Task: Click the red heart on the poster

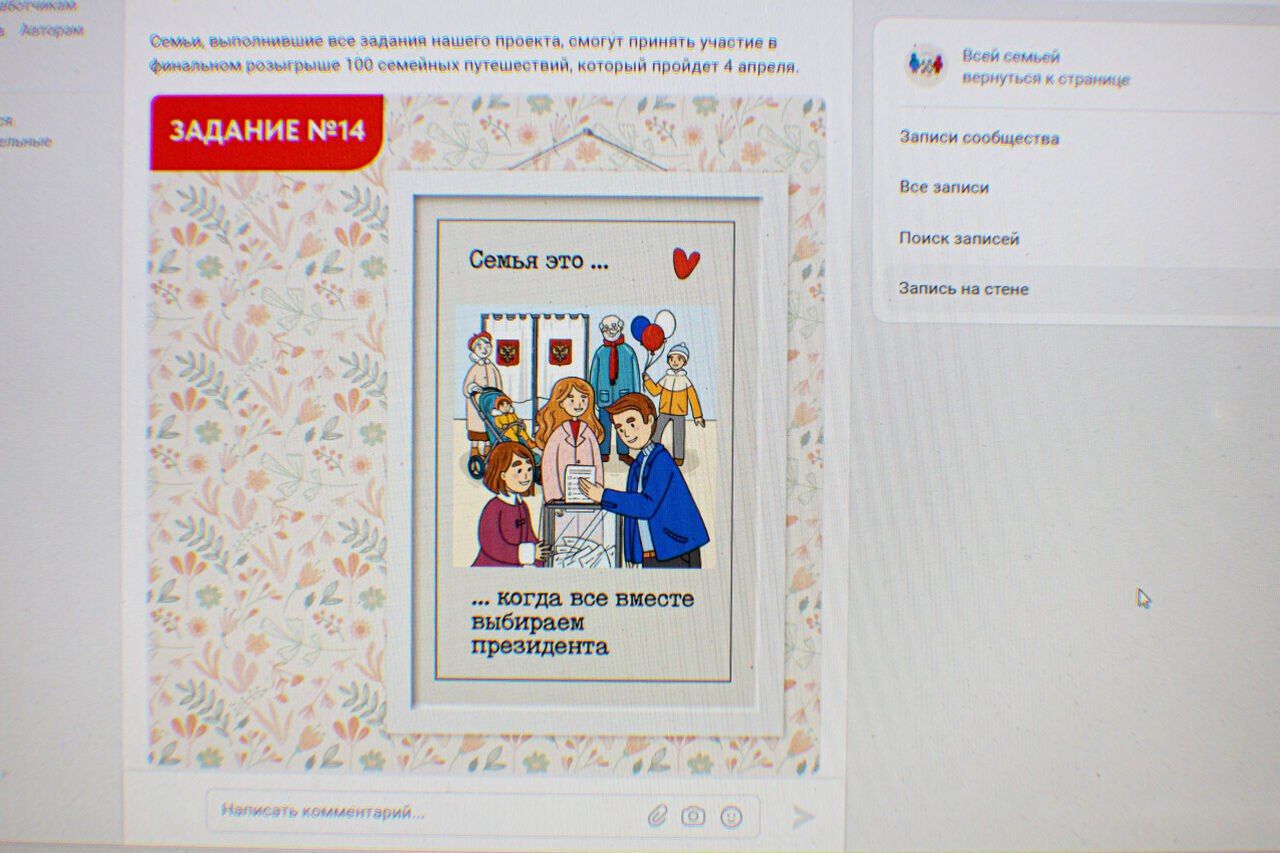Action: 685,262
